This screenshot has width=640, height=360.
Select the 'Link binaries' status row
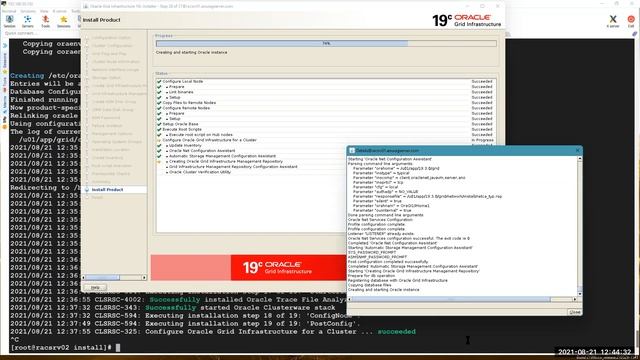click(x=326, y=92)
